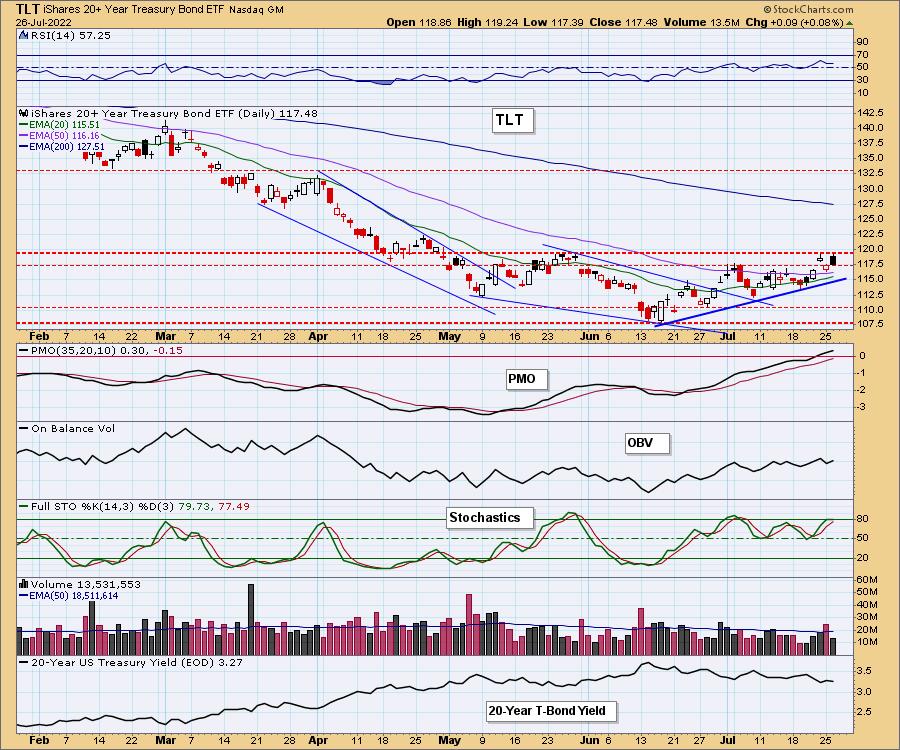Click the Feb label below the price panel
This screenshot has height=750, width=900.
click(38, 336)
